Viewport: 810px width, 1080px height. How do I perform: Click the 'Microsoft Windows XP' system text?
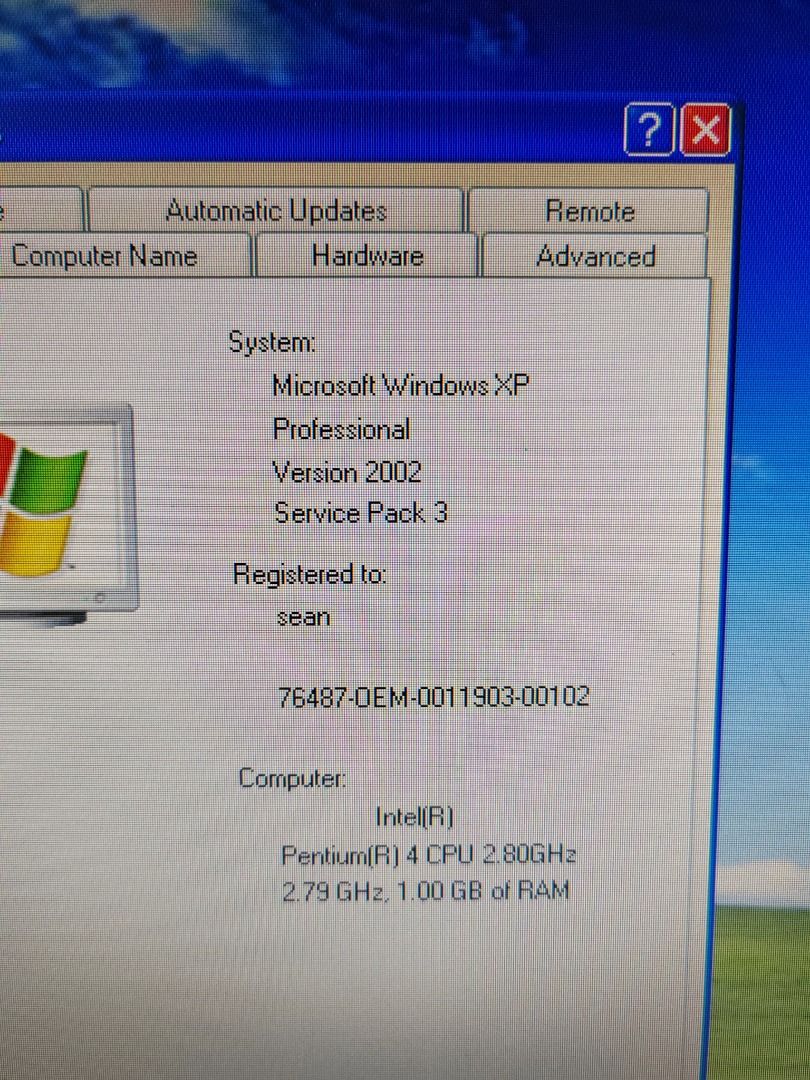pyautogui.click(x=402, y=385)
